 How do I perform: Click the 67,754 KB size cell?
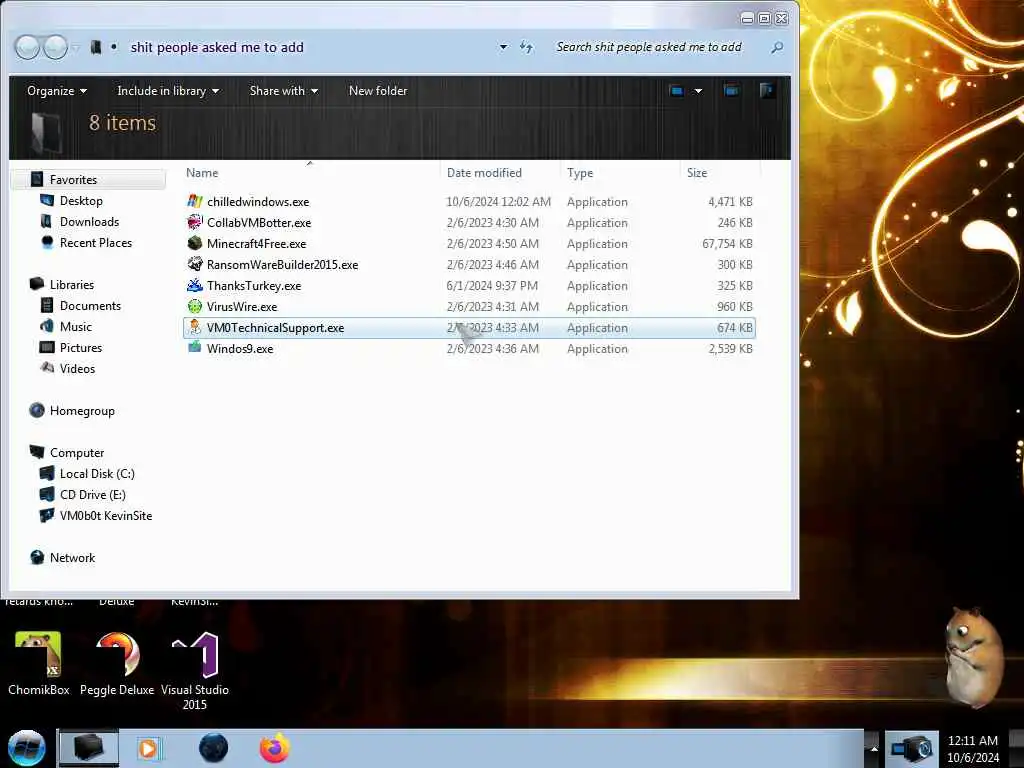click(727, 244)
